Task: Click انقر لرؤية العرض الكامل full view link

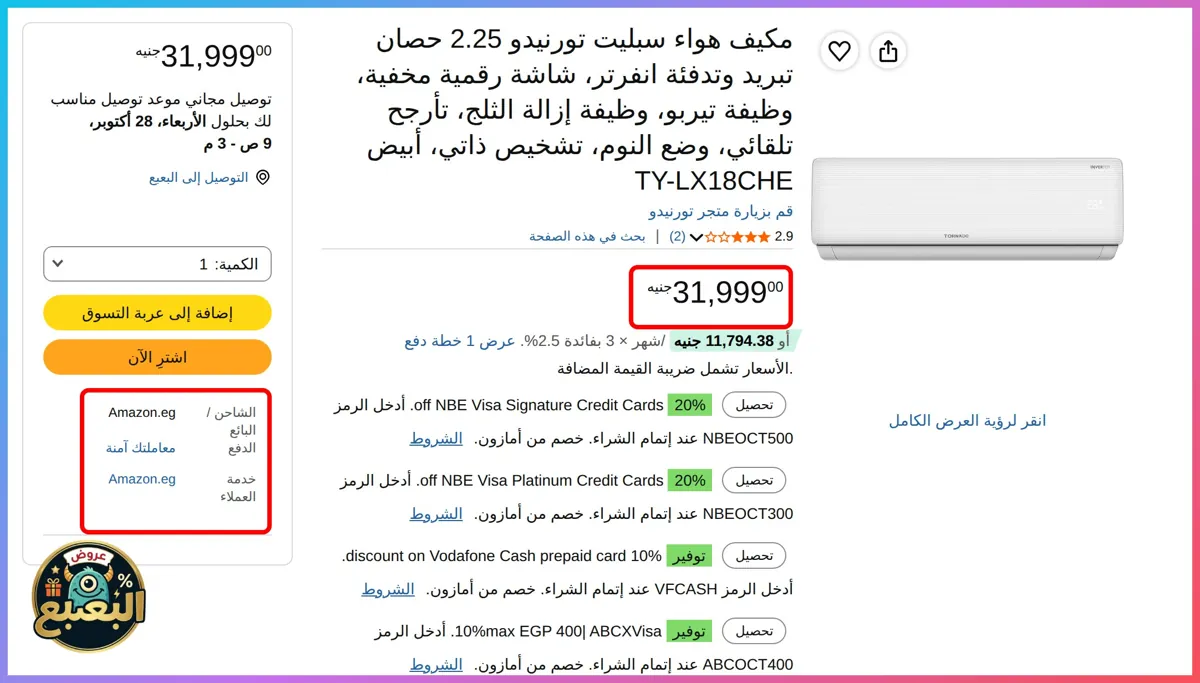Action: [967, 421]
